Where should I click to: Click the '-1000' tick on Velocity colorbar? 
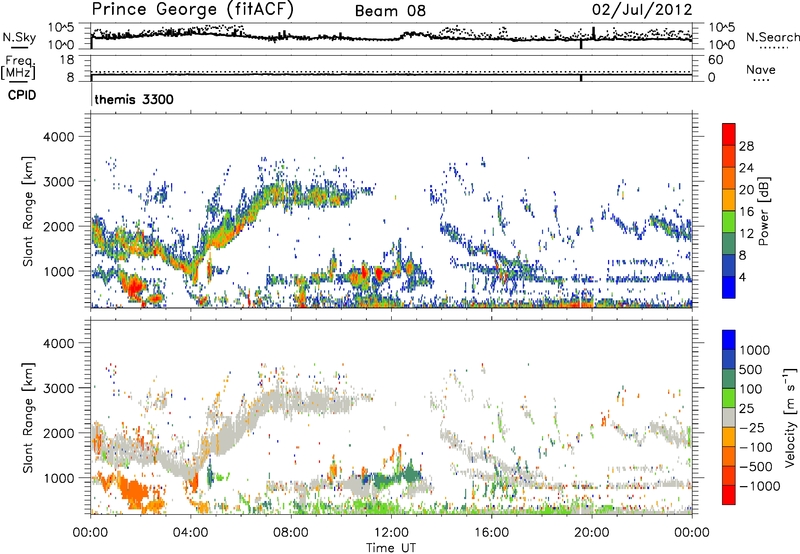coord(760,486)
